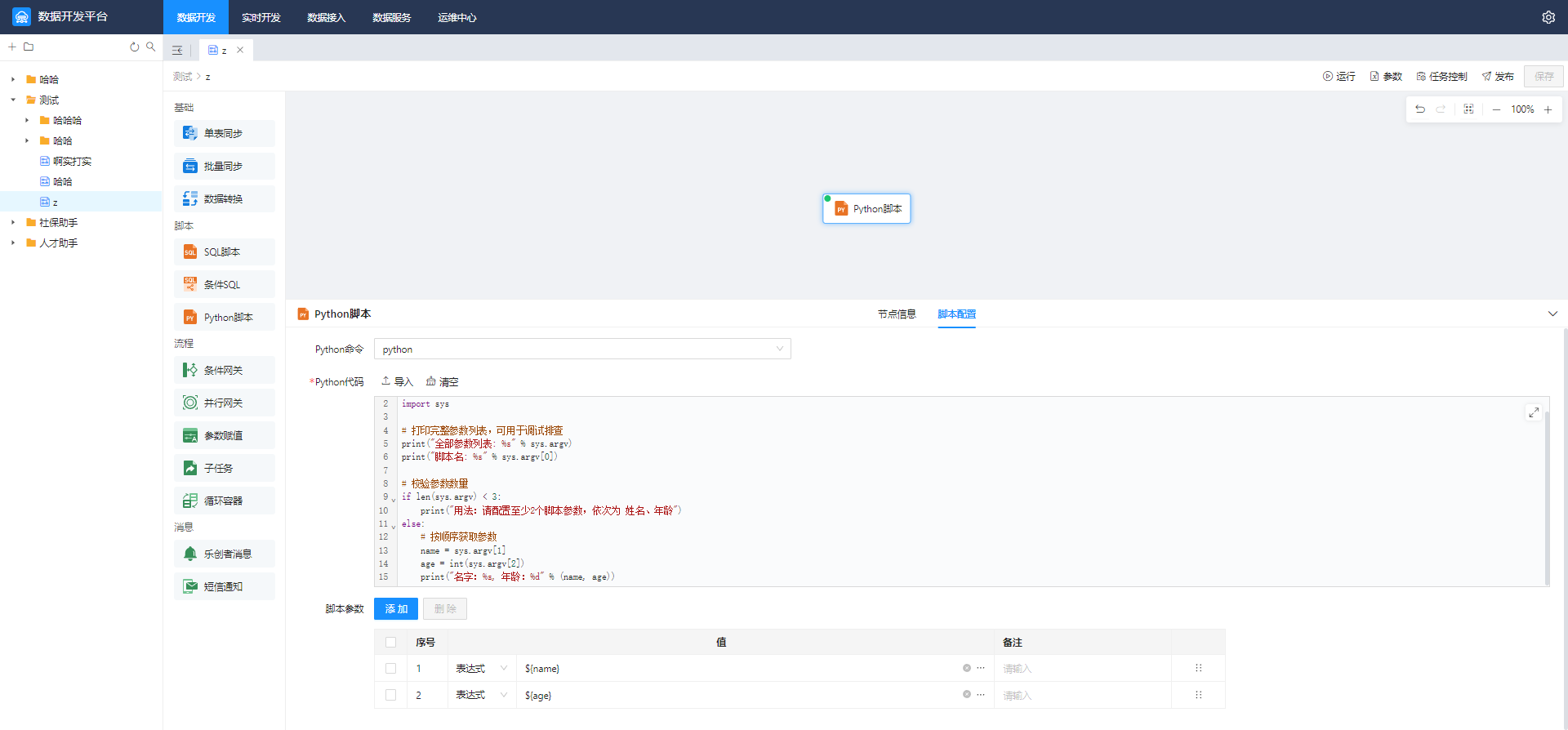Screen dimensions: 1568x730
Task: Open the 脚本配置 tab
Action: click(x=956, y=314)
